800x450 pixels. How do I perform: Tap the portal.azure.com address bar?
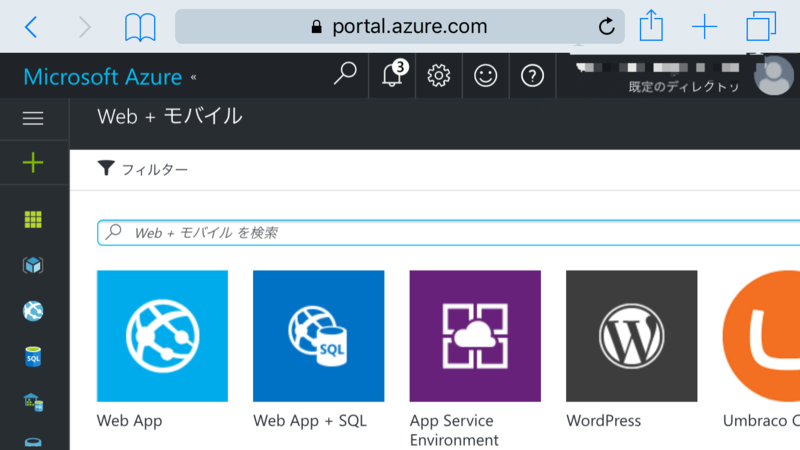(x=399, y=27)
